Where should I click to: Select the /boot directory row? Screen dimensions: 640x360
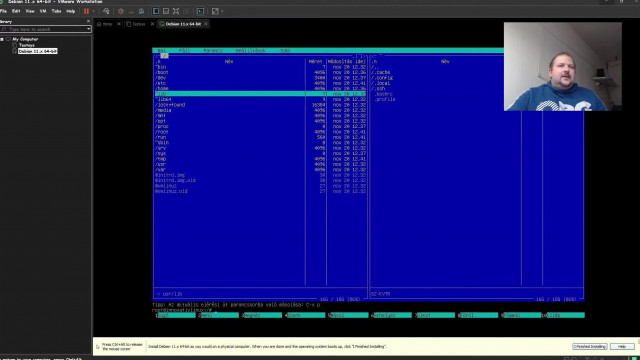click(260, 72)
